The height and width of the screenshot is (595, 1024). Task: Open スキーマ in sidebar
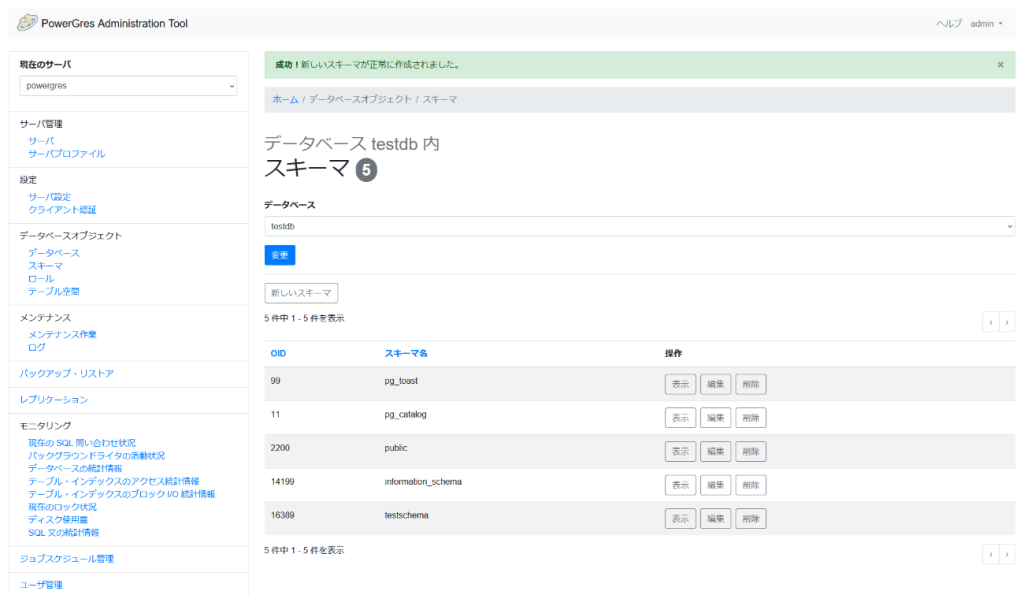46,266
